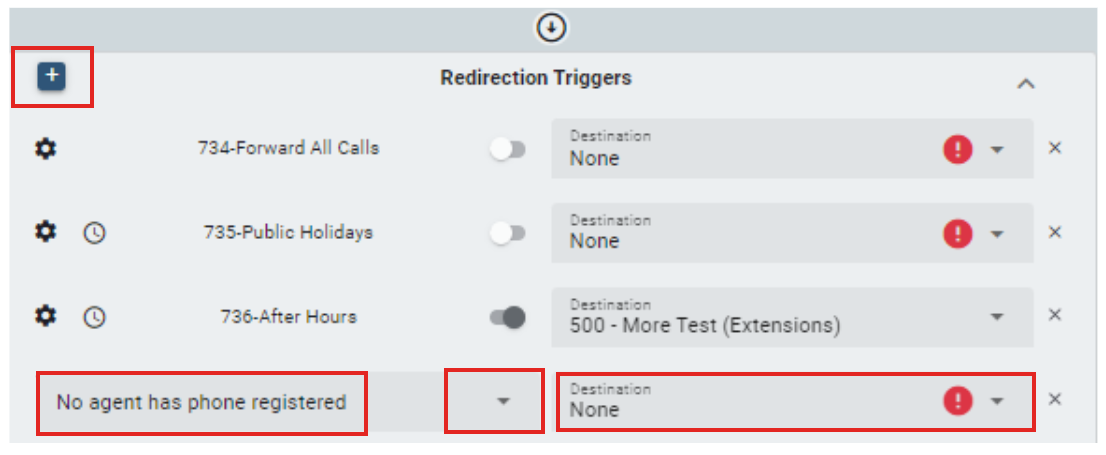Screen dimensions: 1106x455
Task: Open schedule clock for 735-Public Holidays
Action: (94, 233)
